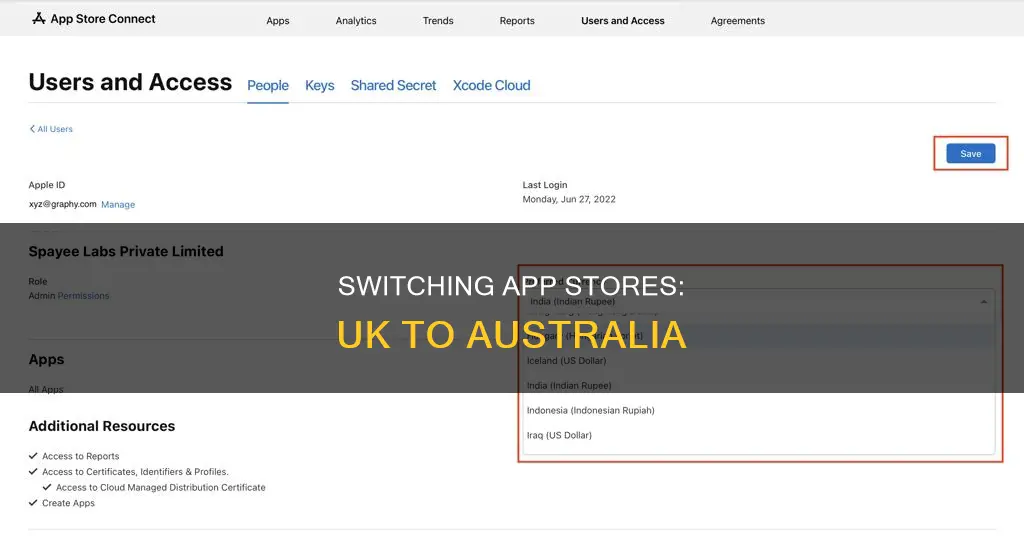Click the Save button

tap(970, 153)
